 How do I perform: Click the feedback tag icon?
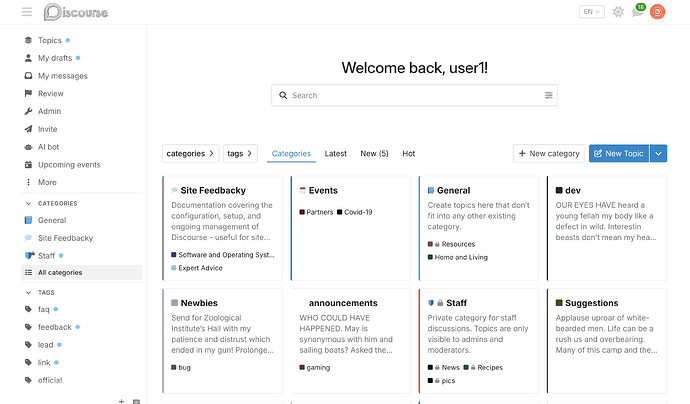29,327
